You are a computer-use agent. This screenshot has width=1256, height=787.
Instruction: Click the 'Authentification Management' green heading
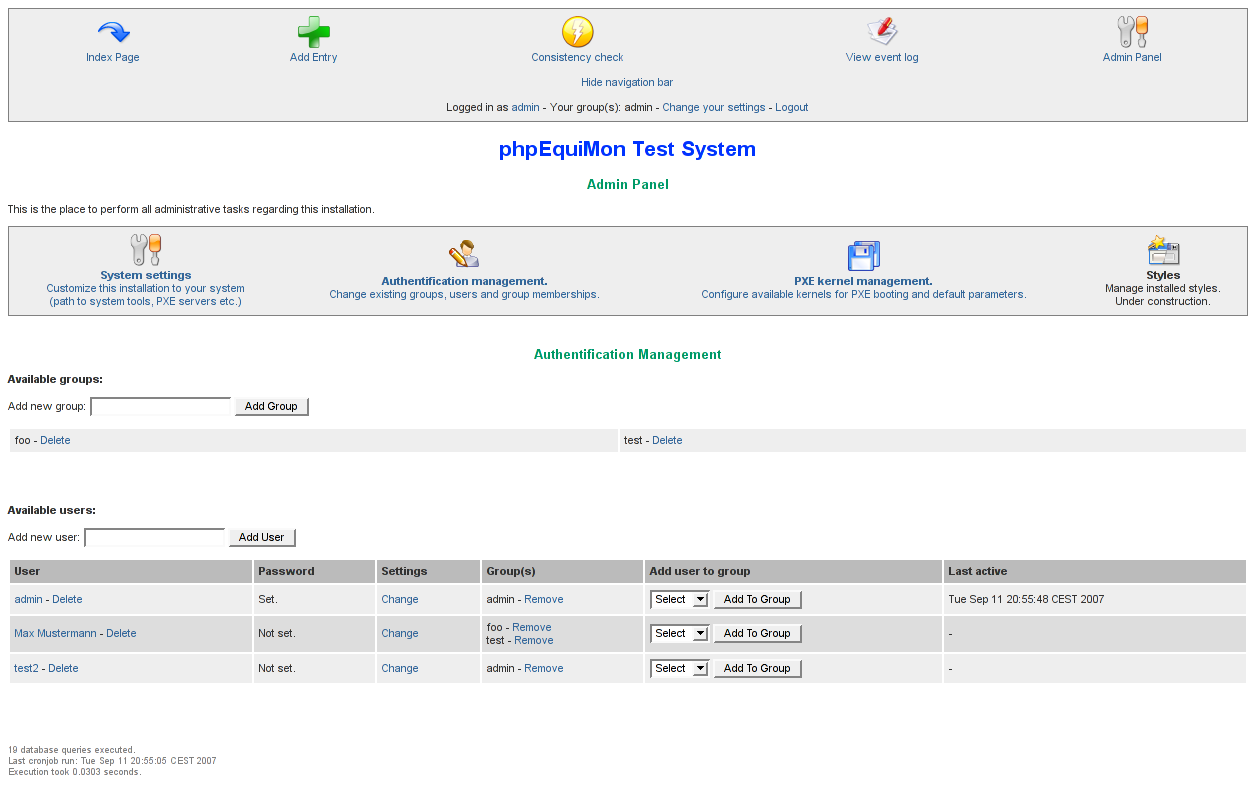[627, 354]
